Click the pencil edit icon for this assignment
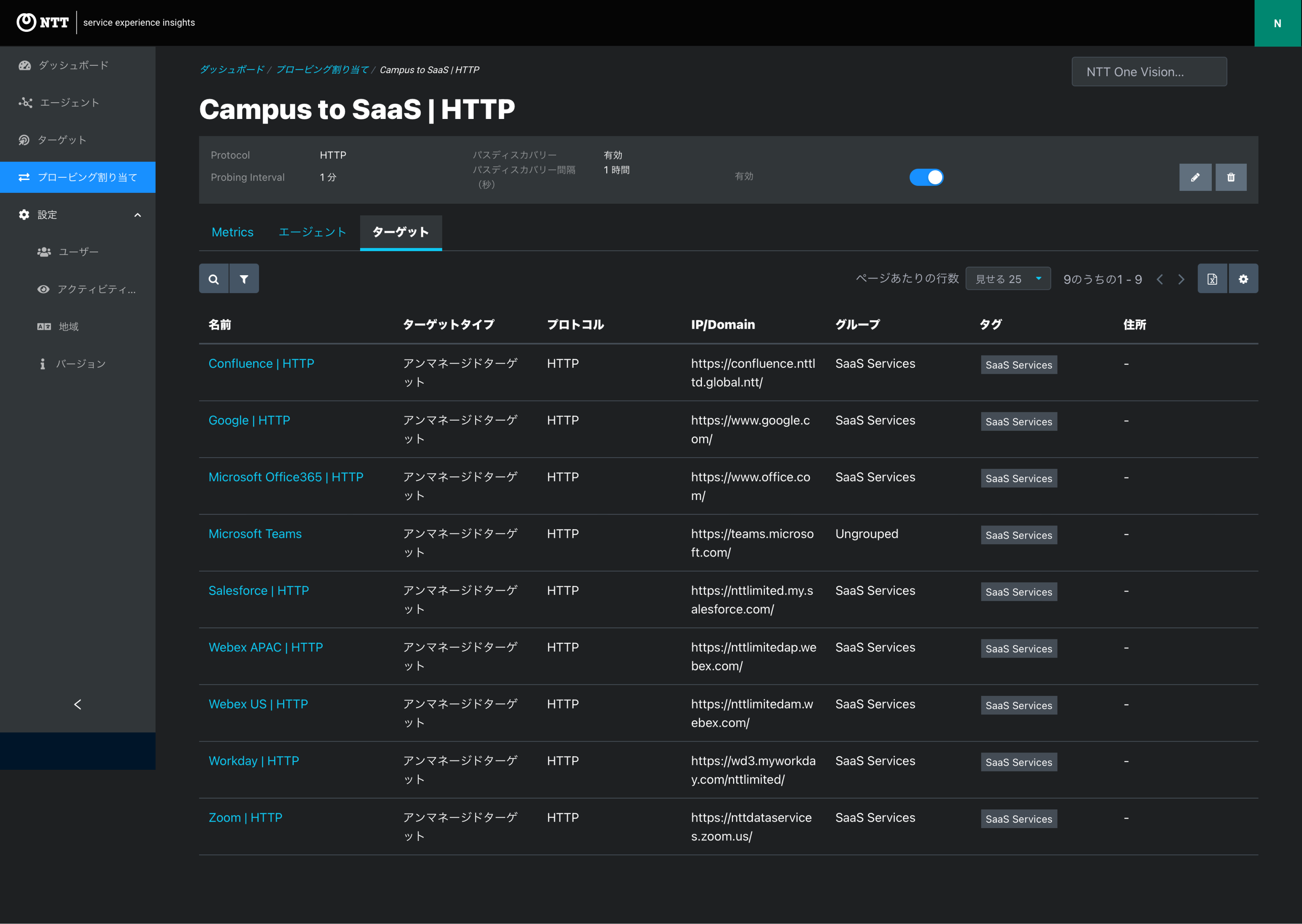Image resolution: width=1302 pixels, height=924 pixels. (1195, 177)
